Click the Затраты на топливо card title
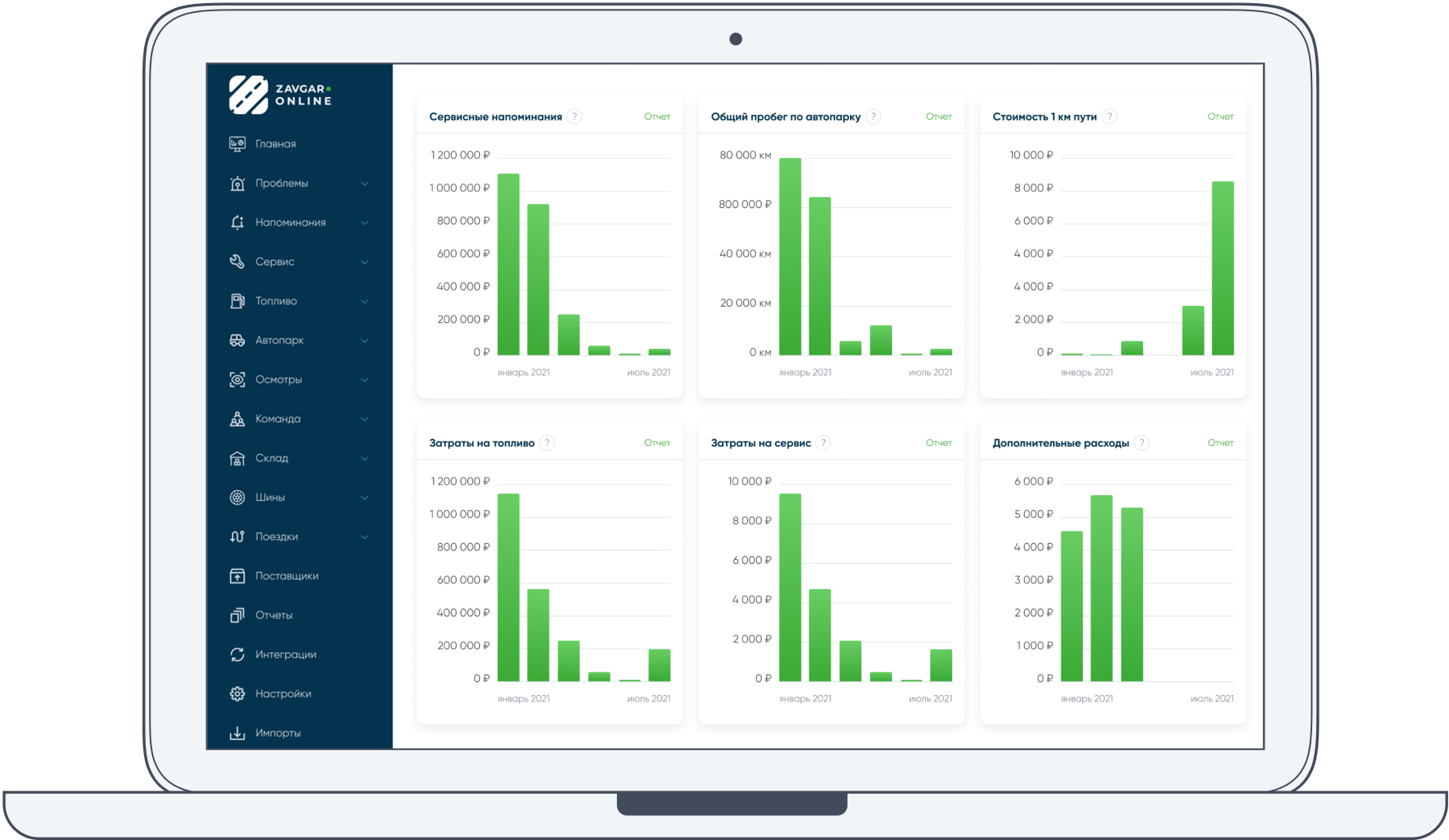The image size is (1449, 840). coord(482,443)
